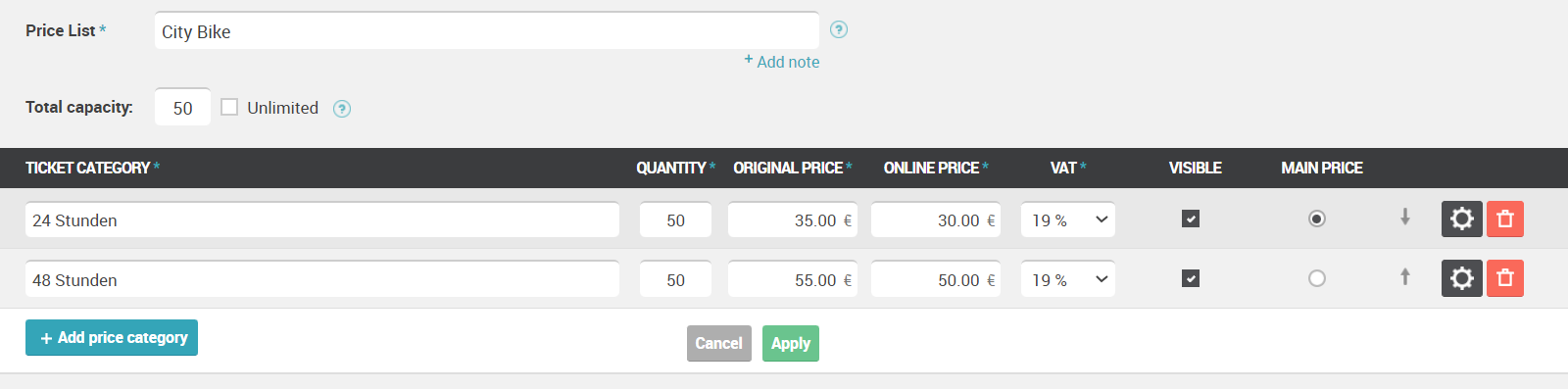
Task: Click Add price category button
Action: tap(112, 337)
